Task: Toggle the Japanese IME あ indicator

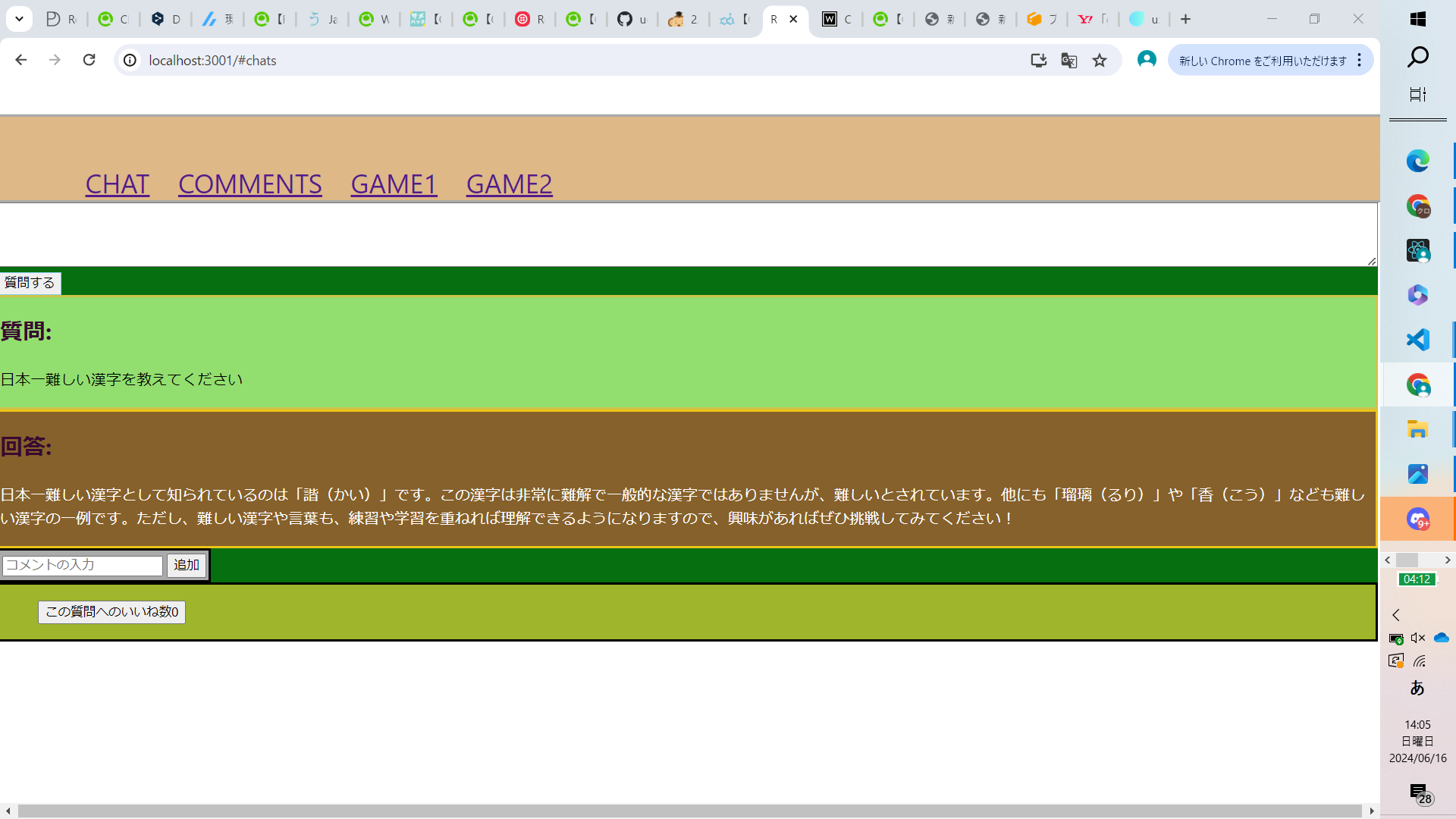Action: [x=1417, y=688]
